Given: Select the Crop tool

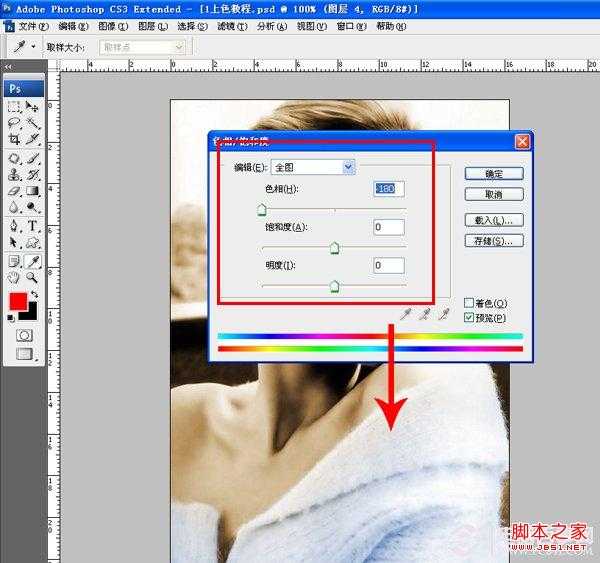Looking at the screenshot, I should 14,139.
